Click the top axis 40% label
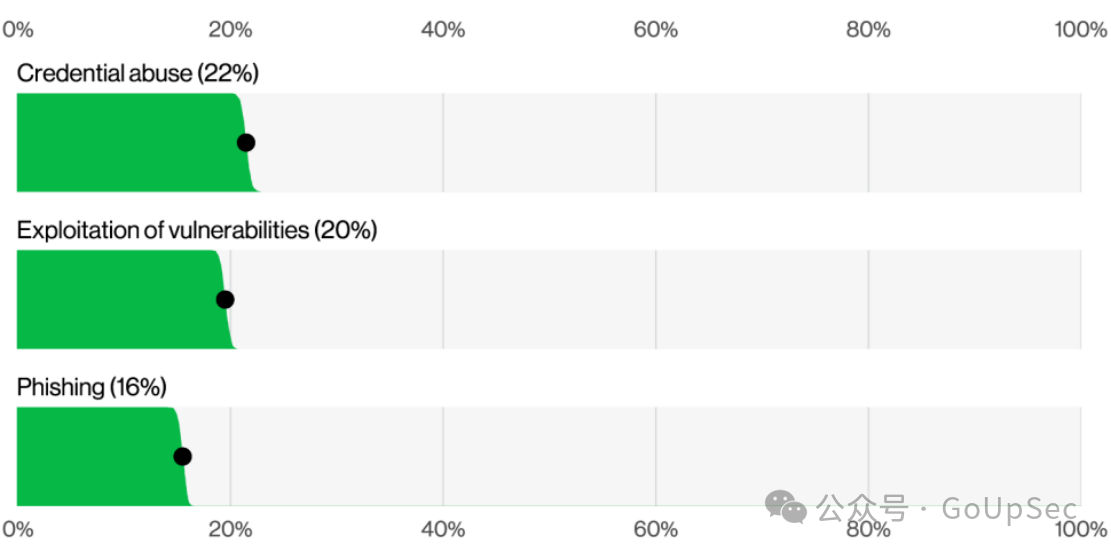Viewport: 1111px width, 552px height. tap(443, 30)
